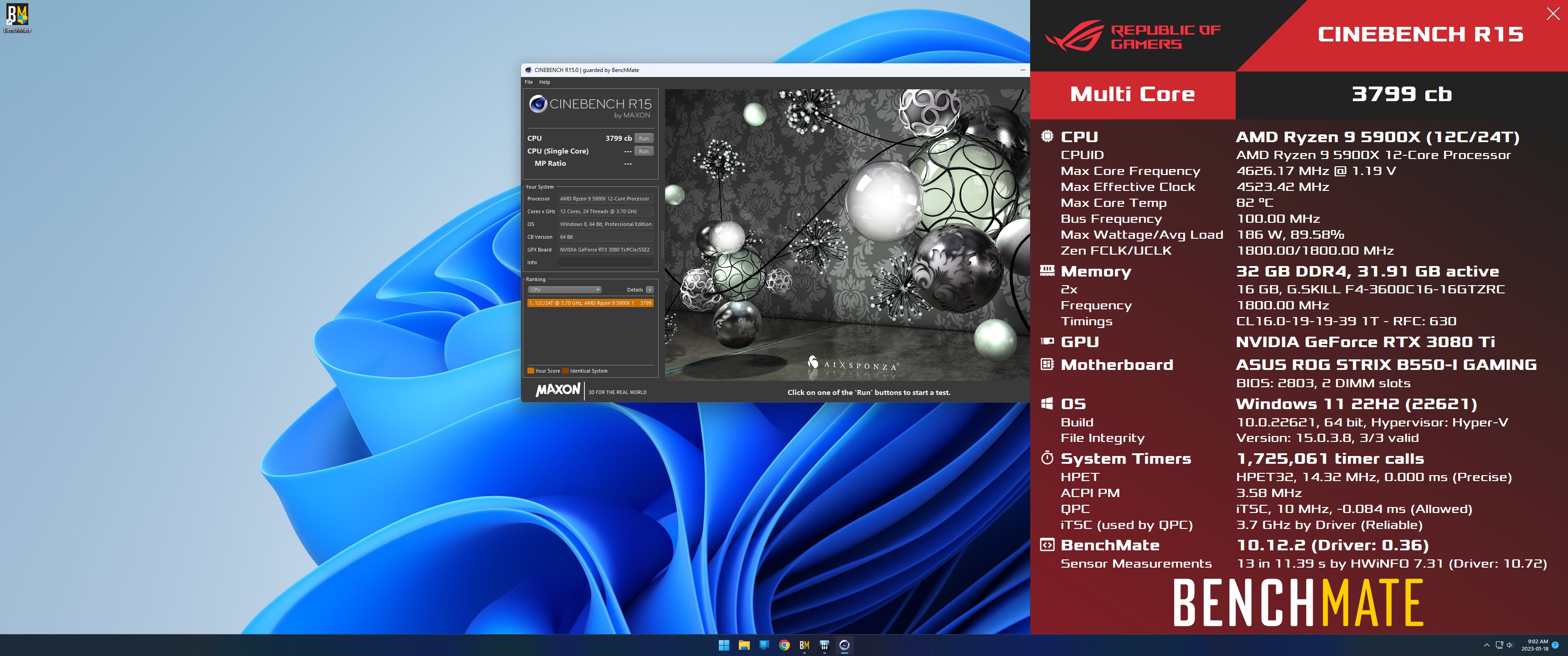Click the Republic of Gamers logo
This screenshot has height=656, width=1568.
click(1132, 36)
